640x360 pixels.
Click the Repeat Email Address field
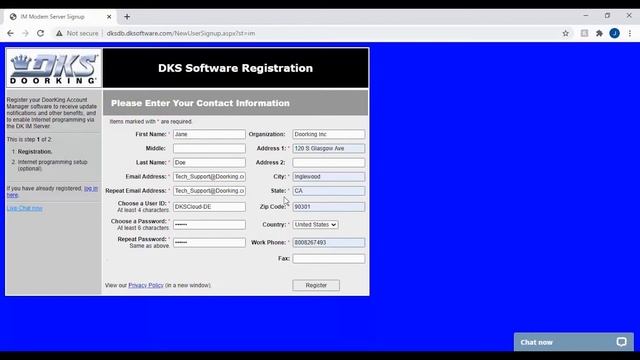click(x=209, y=191)
